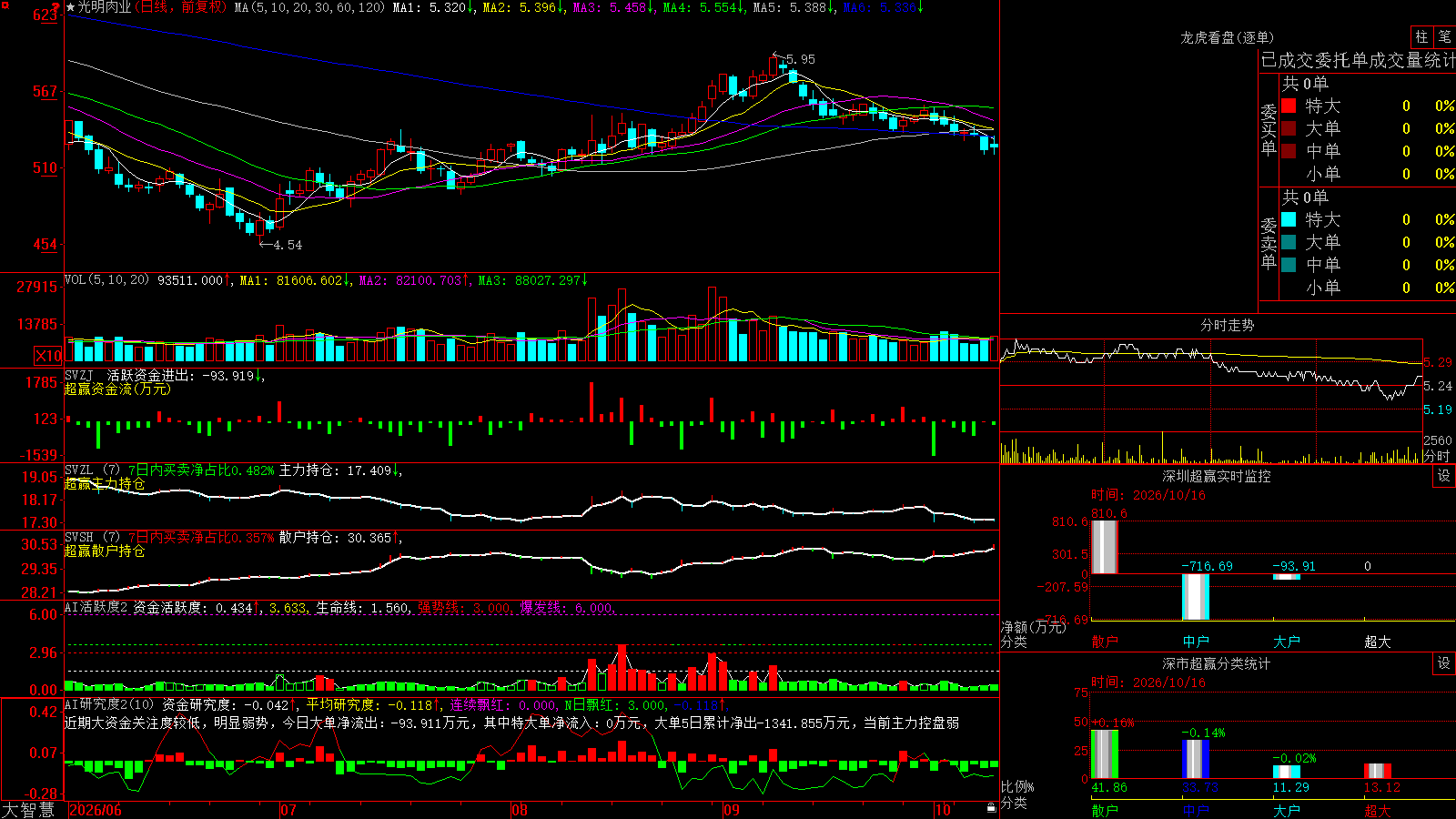This screenshot has height=819, width=1456.
Task: Click the 09 month marker on timeline
Action: point(731,810)
